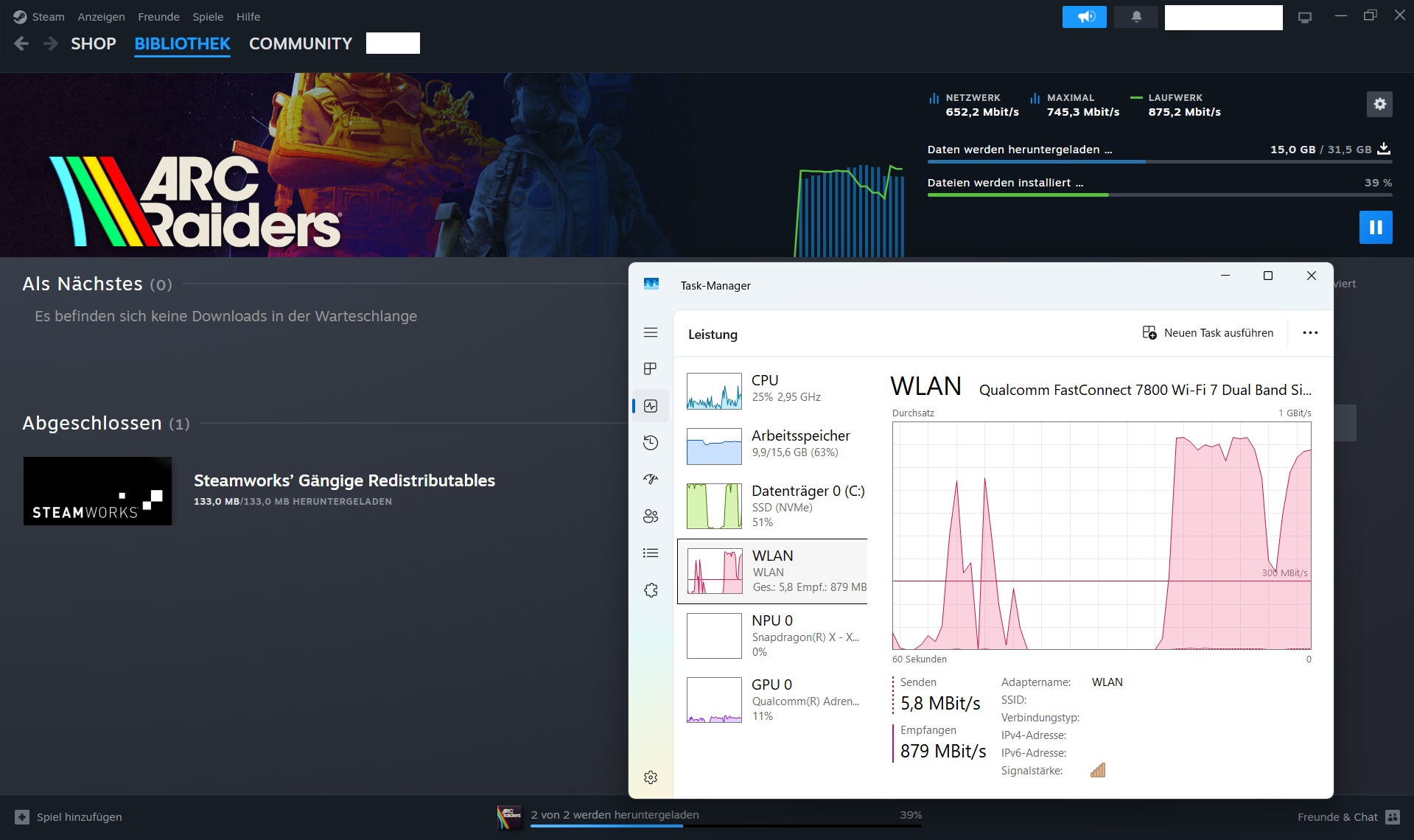
Task: Select the CPU performance item
Action: coord(772,391)
